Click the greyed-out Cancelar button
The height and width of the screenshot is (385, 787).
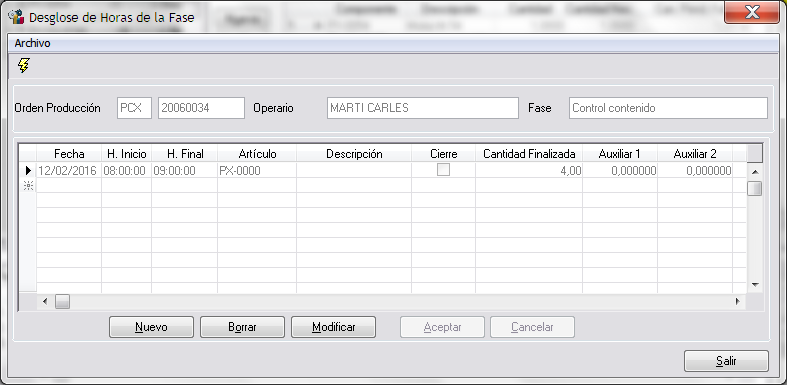coord(533,327)
